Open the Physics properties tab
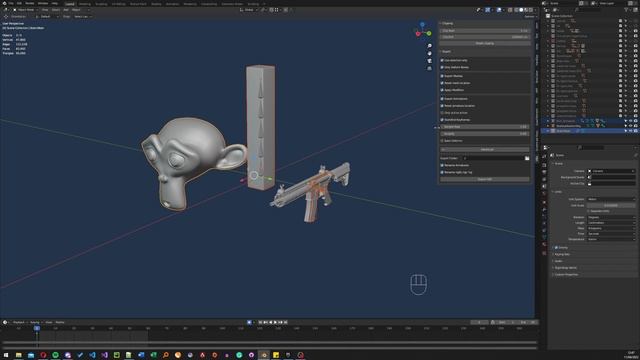Viewport: 640px width, 360px height. click(x=544, y=223)
